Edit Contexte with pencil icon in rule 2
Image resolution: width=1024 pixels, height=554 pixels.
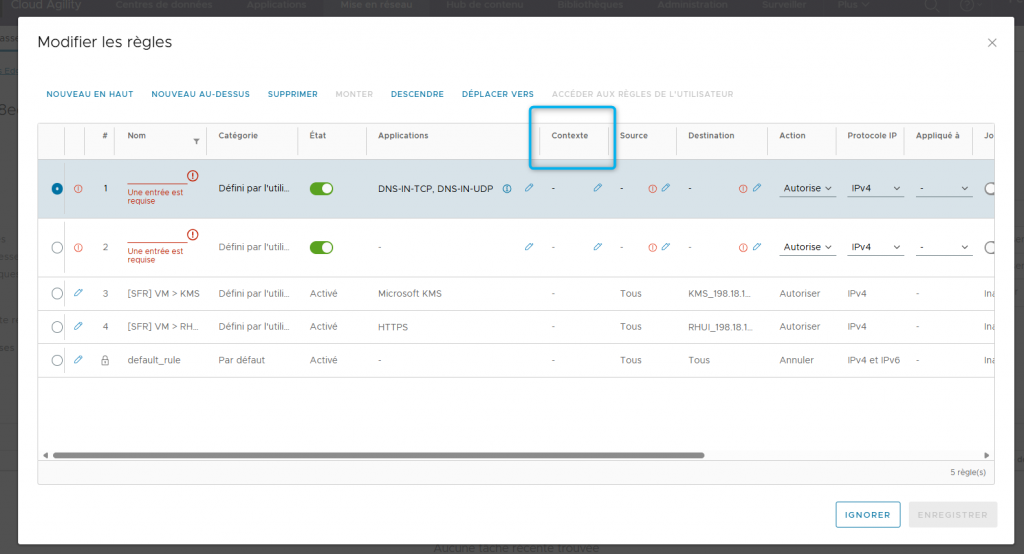coord(597,247)
